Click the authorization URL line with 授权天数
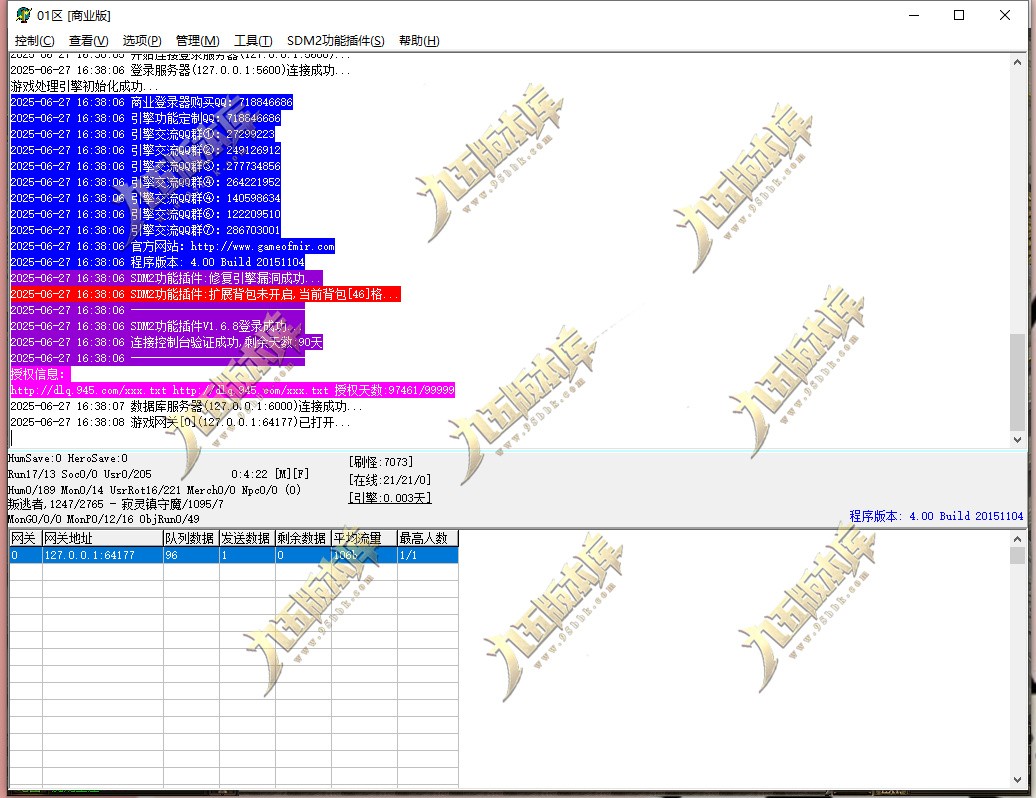Screen dimensions: 1036x798 click(233, 390)
